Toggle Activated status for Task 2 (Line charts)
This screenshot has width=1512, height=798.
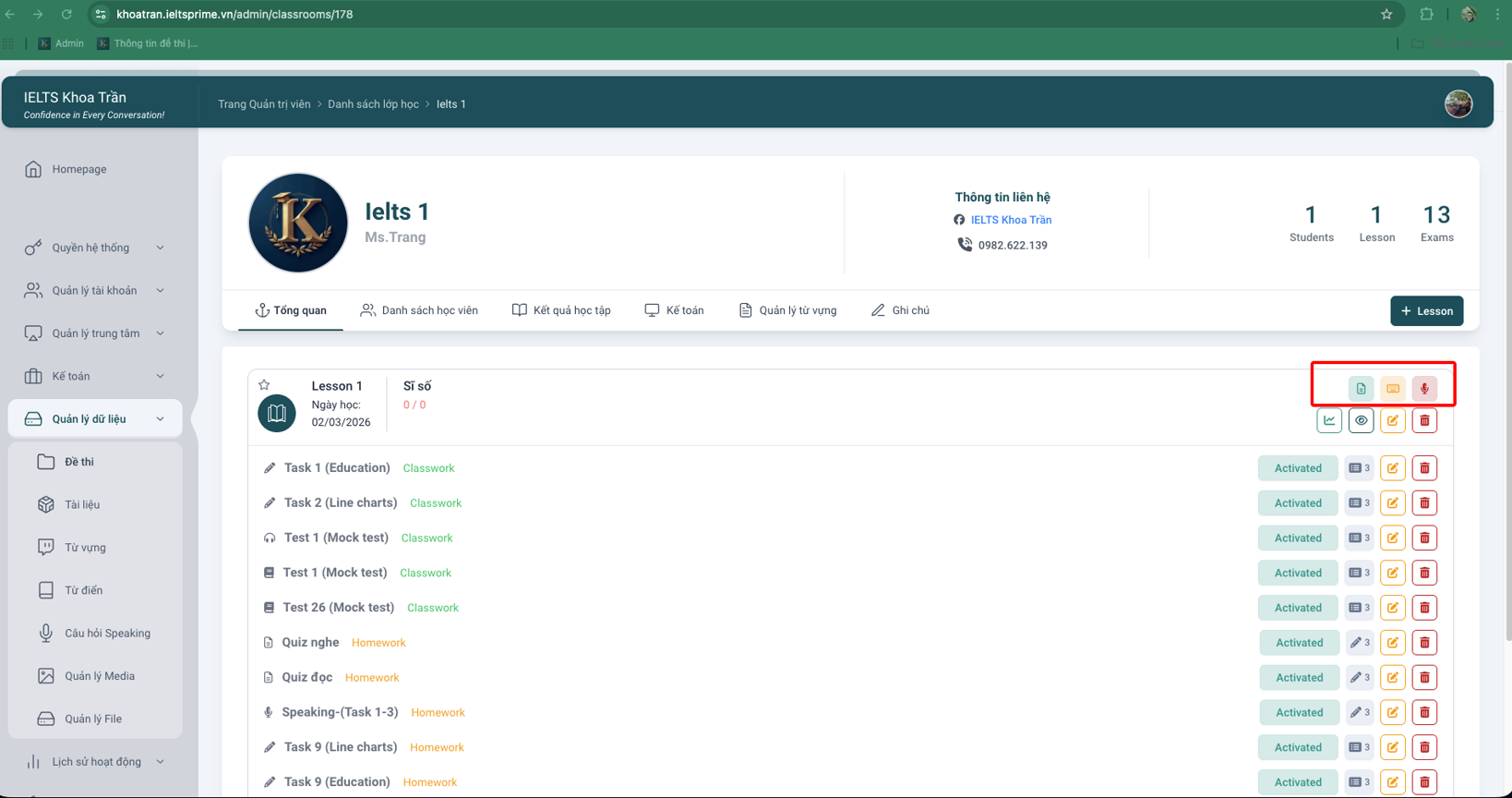click(1297, 503)
